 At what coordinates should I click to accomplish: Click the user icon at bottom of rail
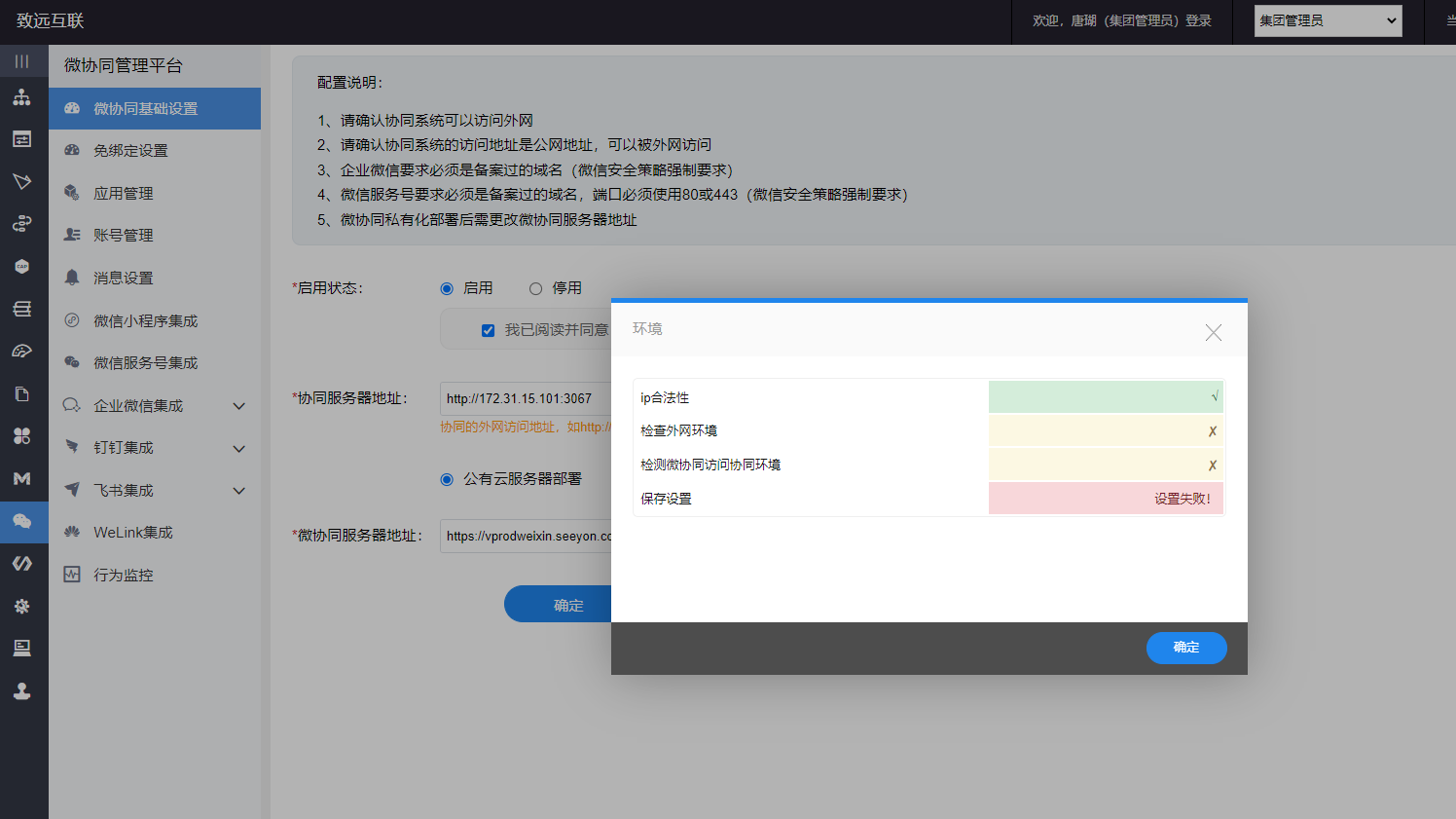point(21,691)
